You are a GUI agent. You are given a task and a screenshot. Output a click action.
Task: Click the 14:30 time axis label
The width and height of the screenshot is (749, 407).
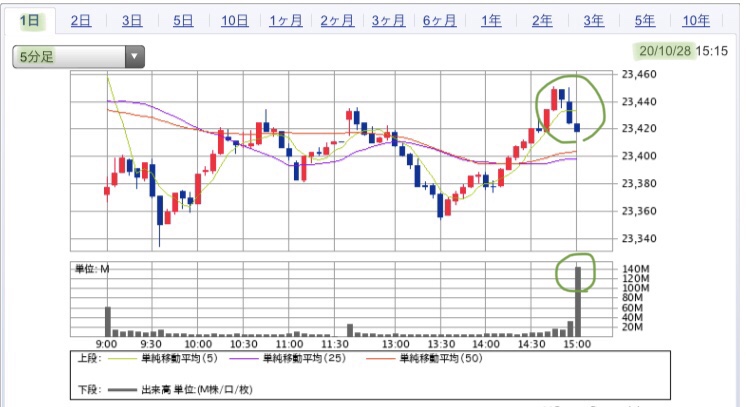[531, 344]
